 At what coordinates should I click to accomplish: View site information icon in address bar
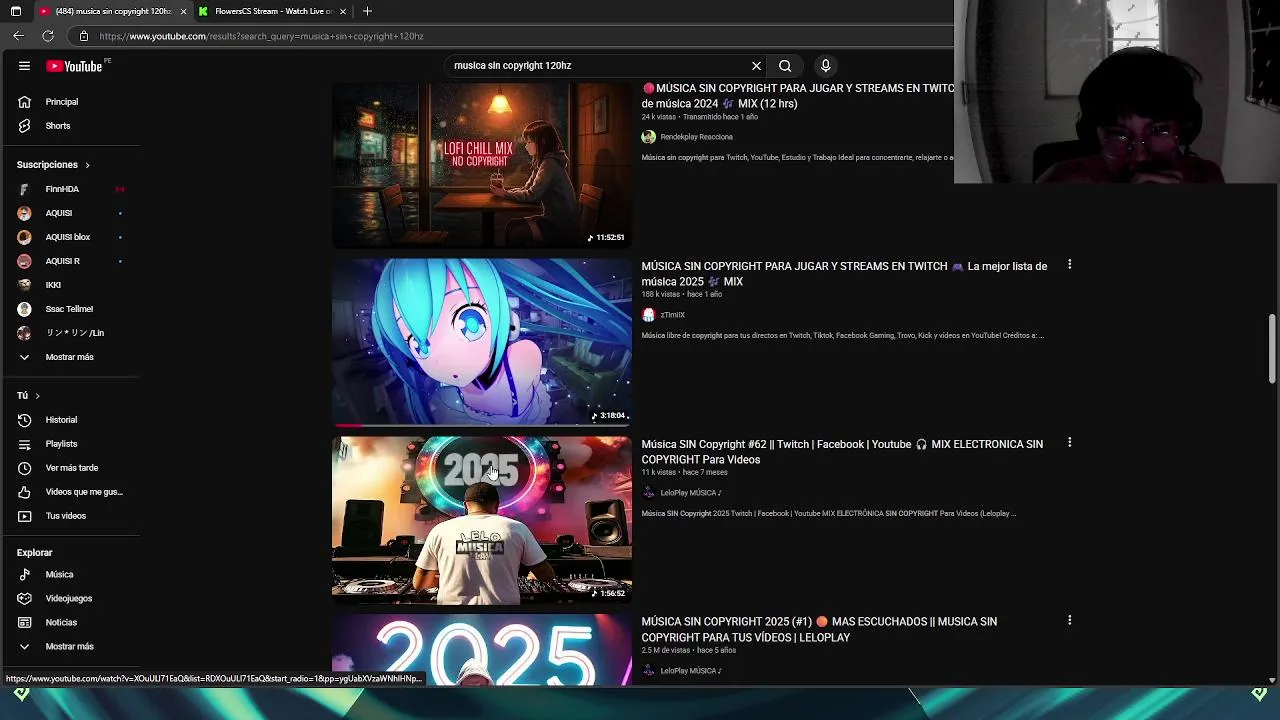(x=84, y=36)
